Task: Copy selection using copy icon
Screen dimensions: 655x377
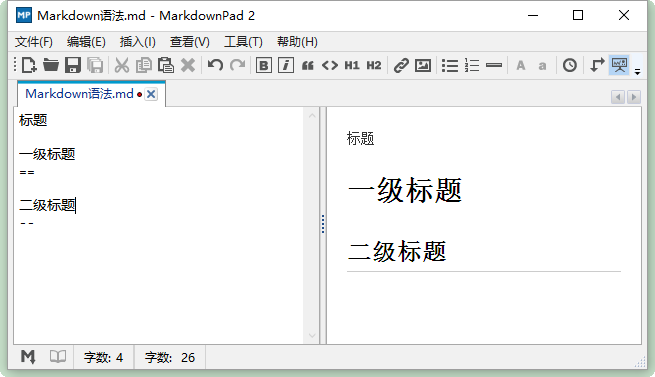Action: pyautogui.click(x=144, y=65)
